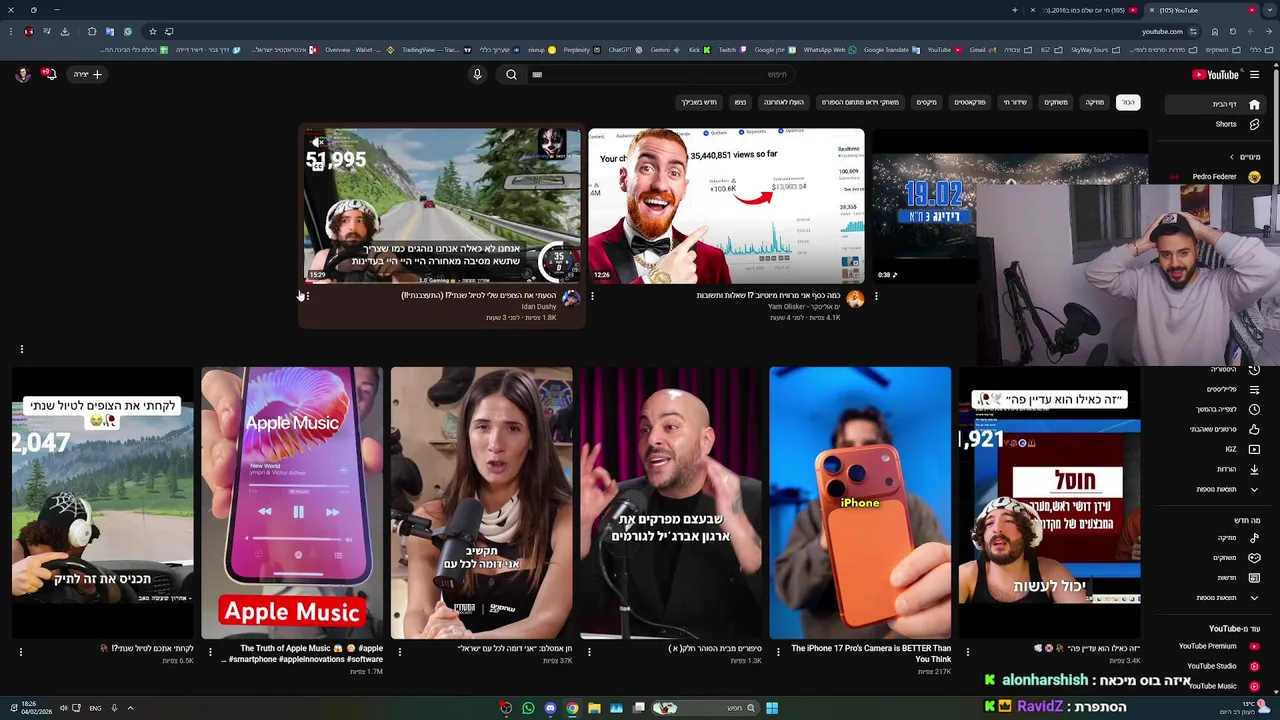Open the Shorts shelf three-dot menu
1280x720 pixels.
pos(21,349)
